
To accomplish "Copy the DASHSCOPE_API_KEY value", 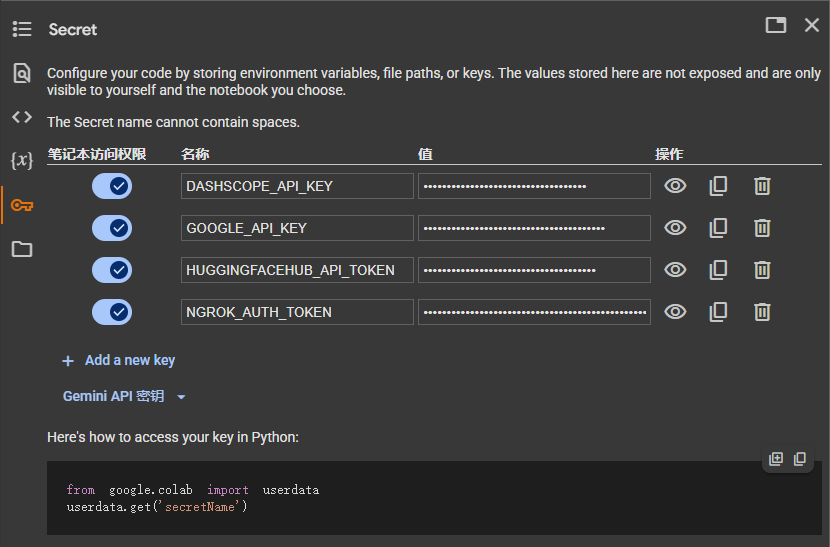I will pos(718,186).
